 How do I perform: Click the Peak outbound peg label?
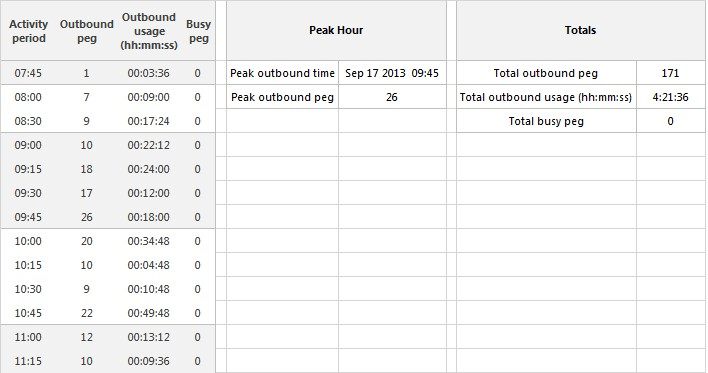click(x=282, y=97)
